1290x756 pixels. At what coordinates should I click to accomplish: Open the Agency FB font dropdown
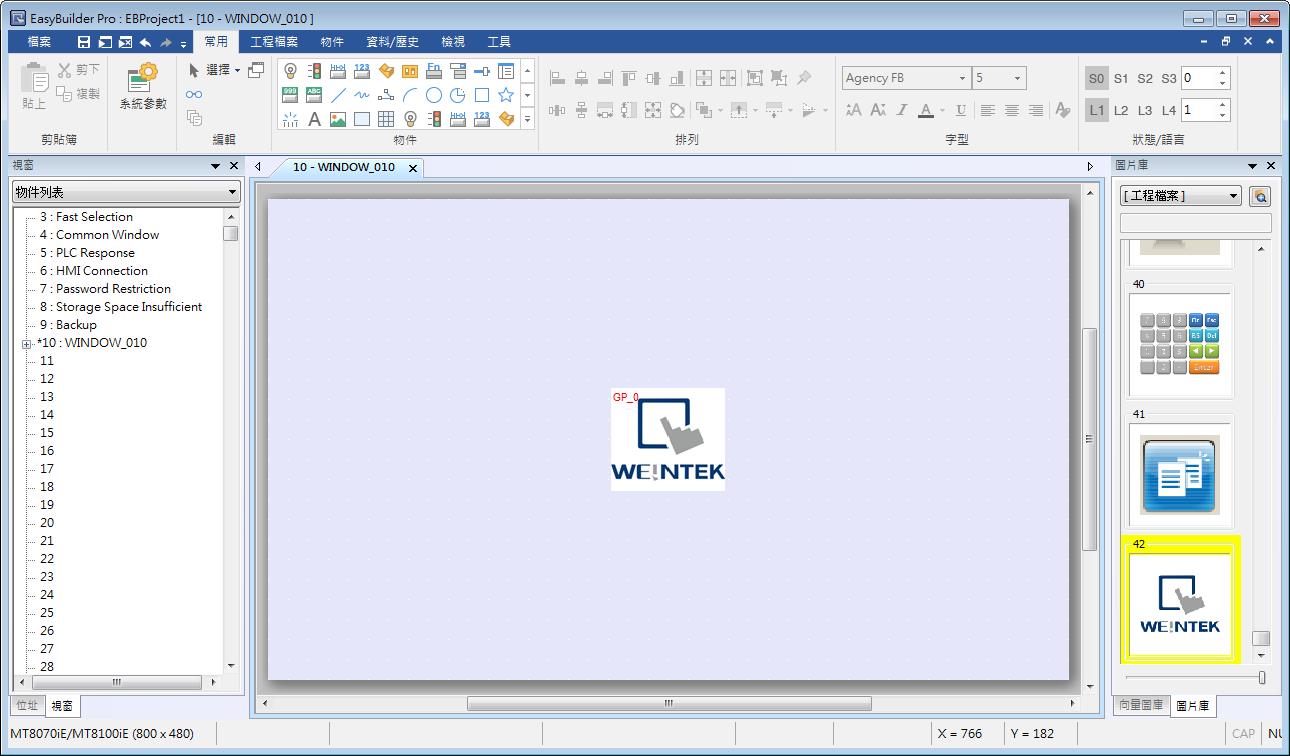click(962, 78)
